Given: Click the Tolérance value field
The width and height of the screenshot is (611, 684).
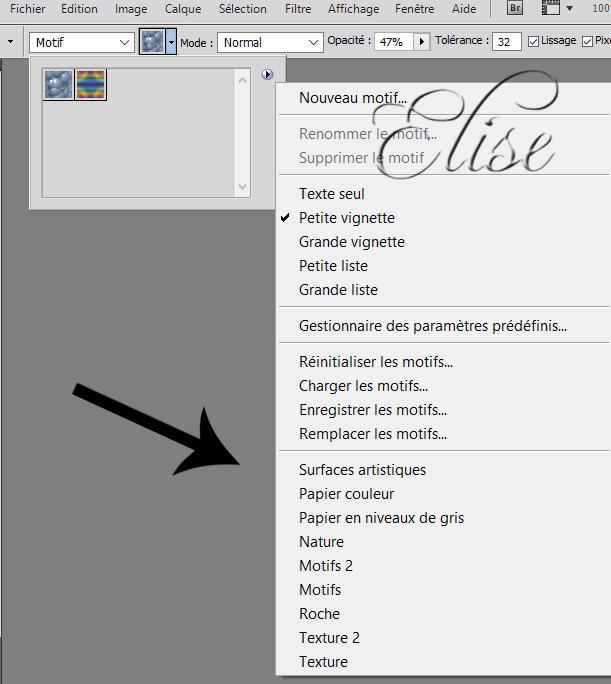Looking at the screenshot, I should (507, 42).
